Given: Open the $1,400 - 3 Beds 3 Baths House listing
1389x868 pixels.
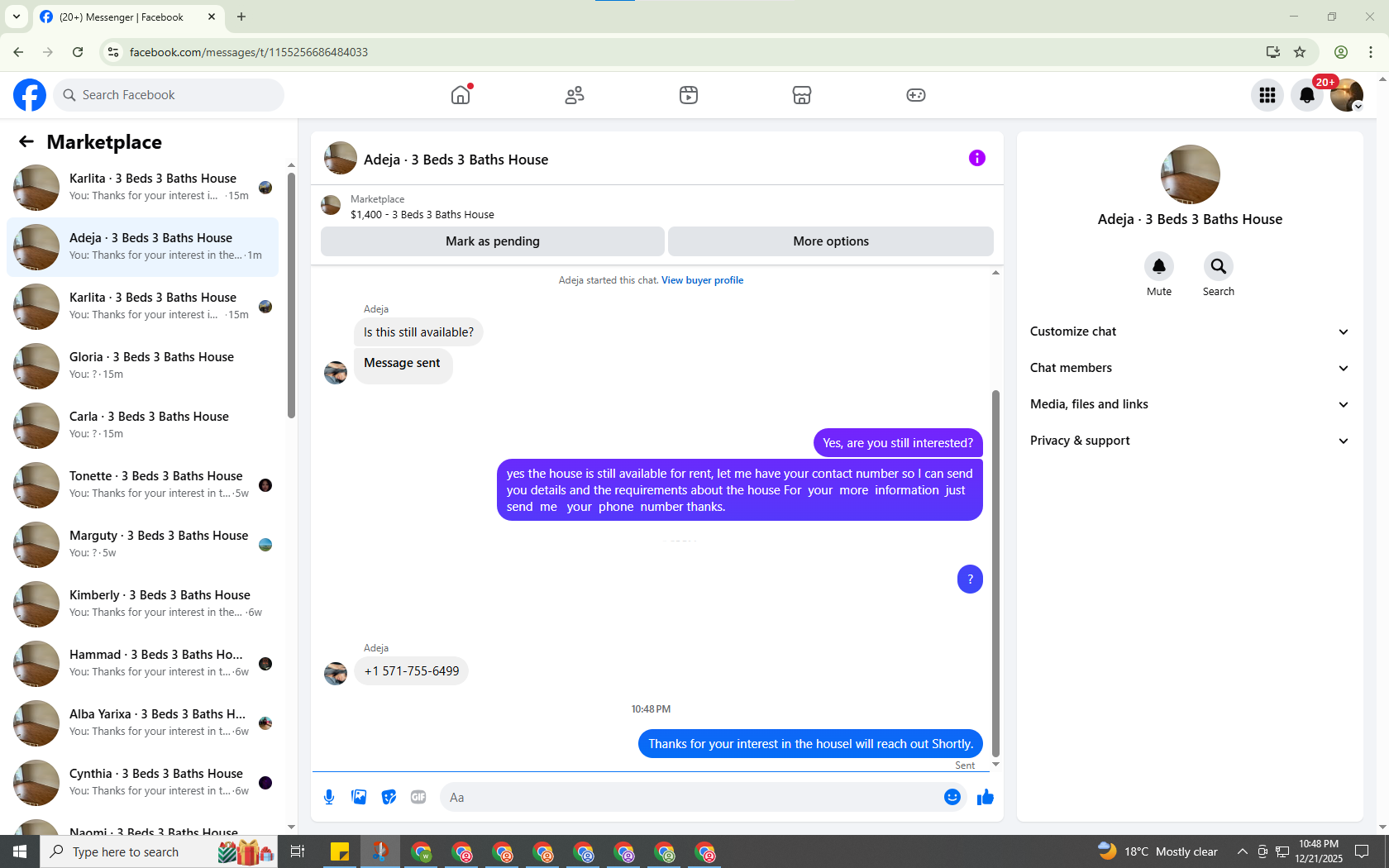Looking at the screenshot, I should (x=422, y=214).
